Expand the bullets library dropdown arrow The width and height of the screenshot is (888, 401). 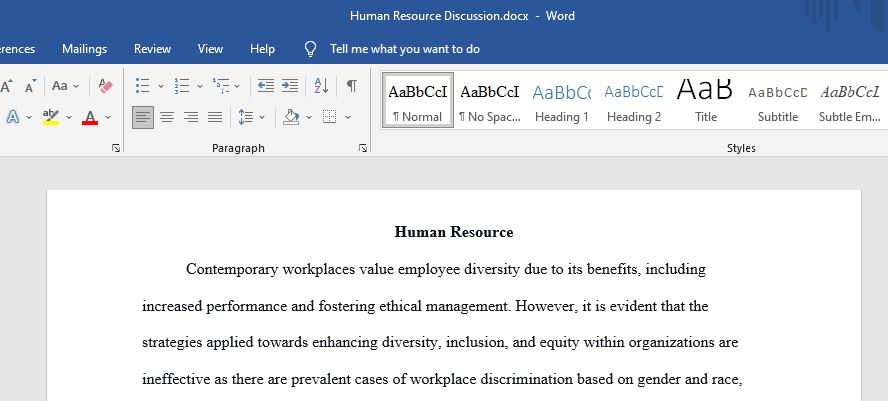click(x=161, y=87)
